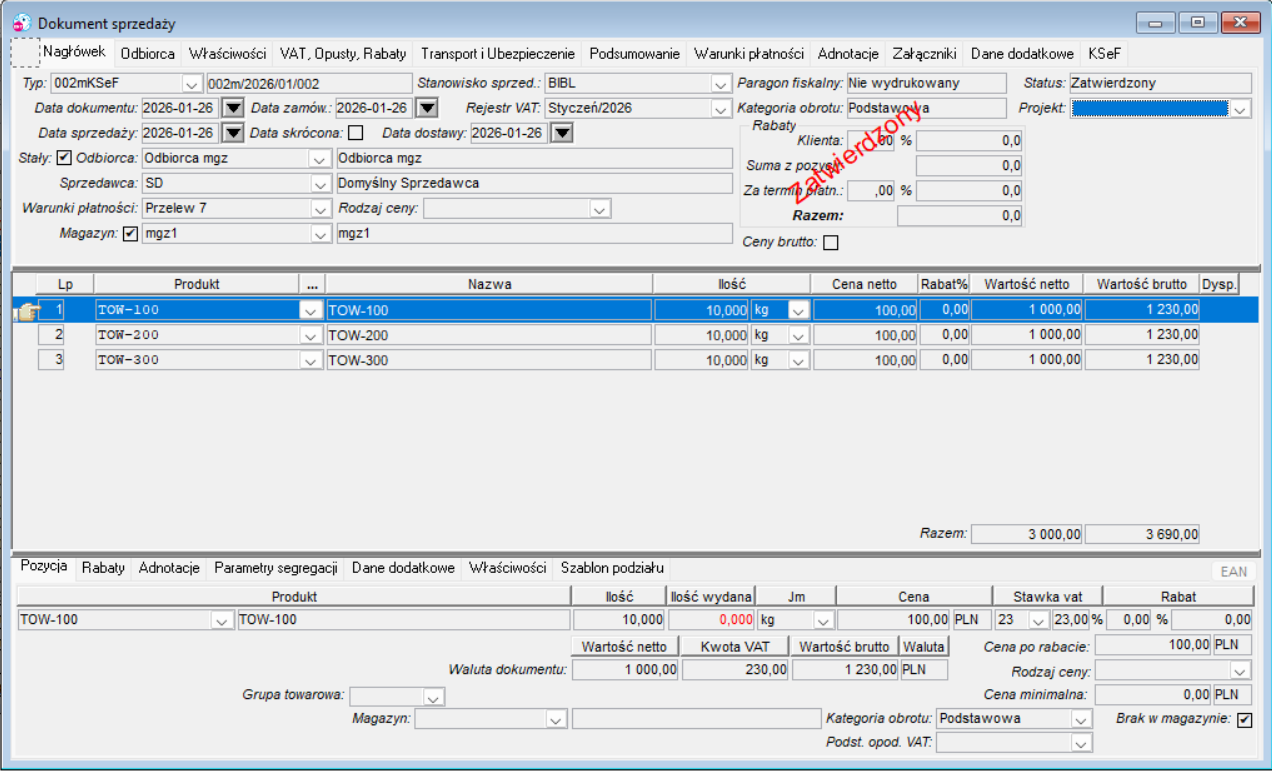Enable the Data skrócona checkbox
Viewport: 1272px width, 771px height.
(x=355, y=133)
